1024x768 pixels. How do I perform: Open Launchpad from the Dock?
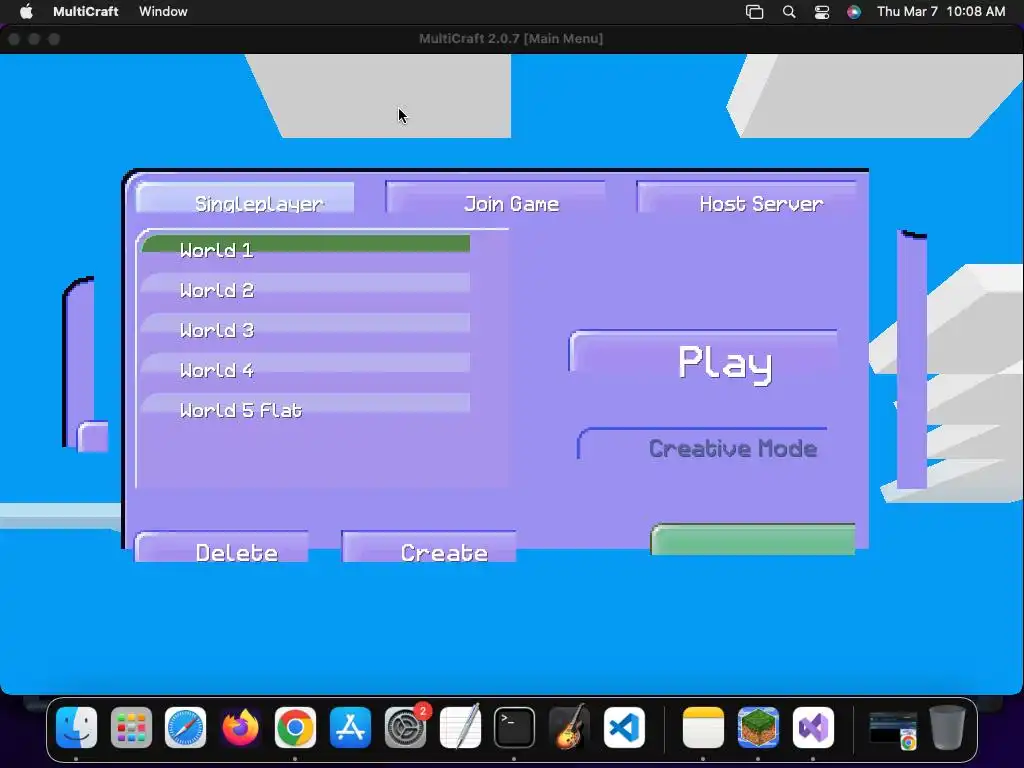(x=131, y=728)
